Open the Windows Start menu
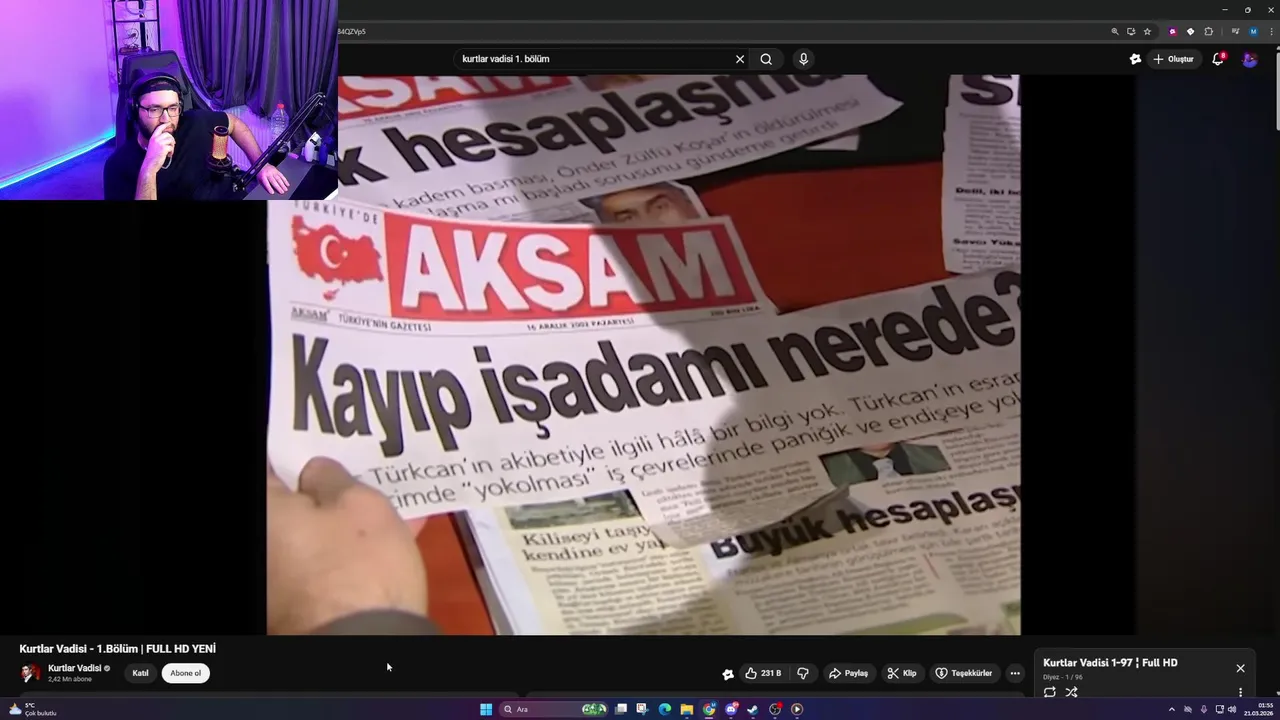The height and width of the screenshot is (720, 1280). point(486,709)
